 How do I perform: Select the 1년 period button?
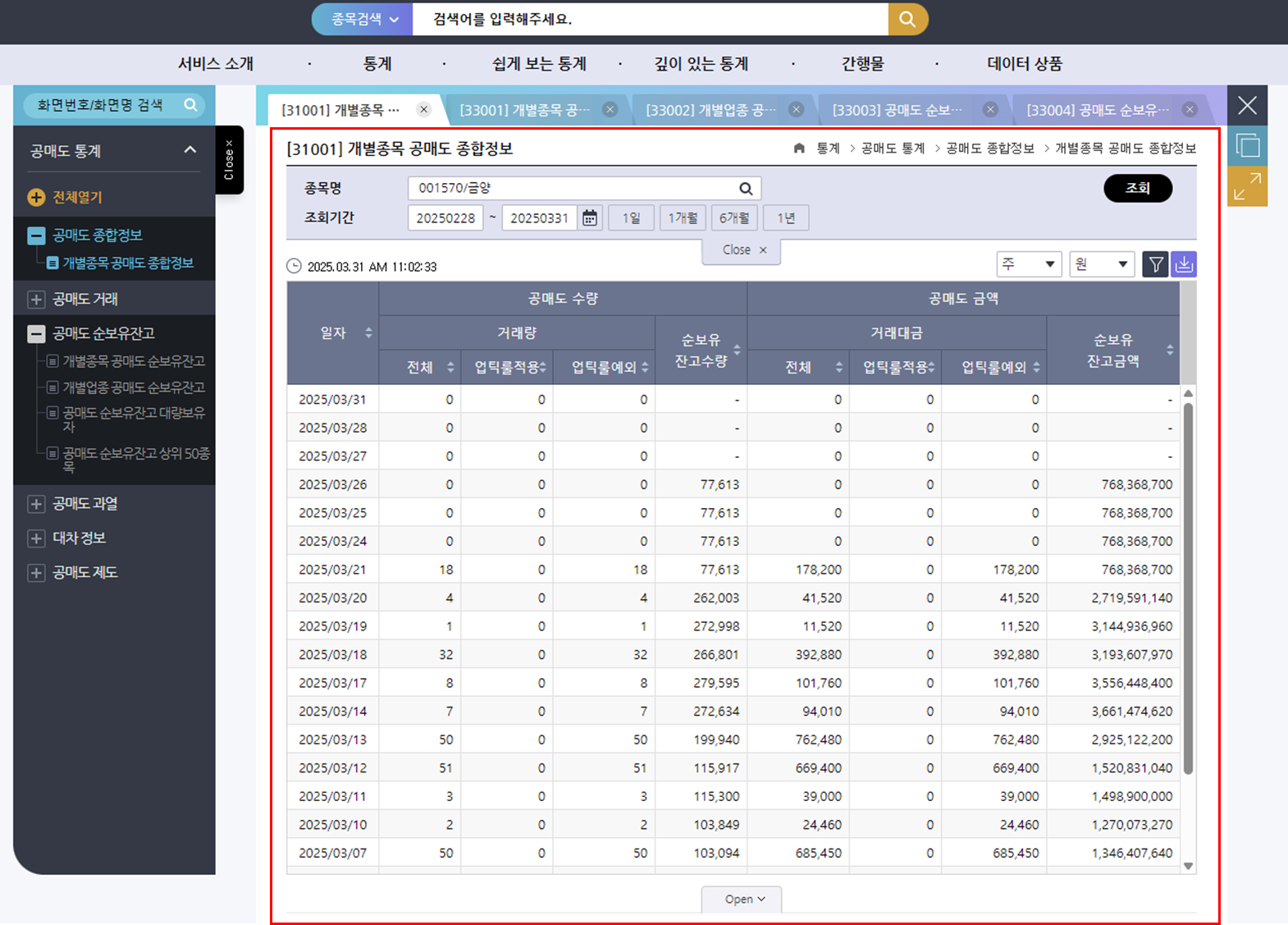786,218
